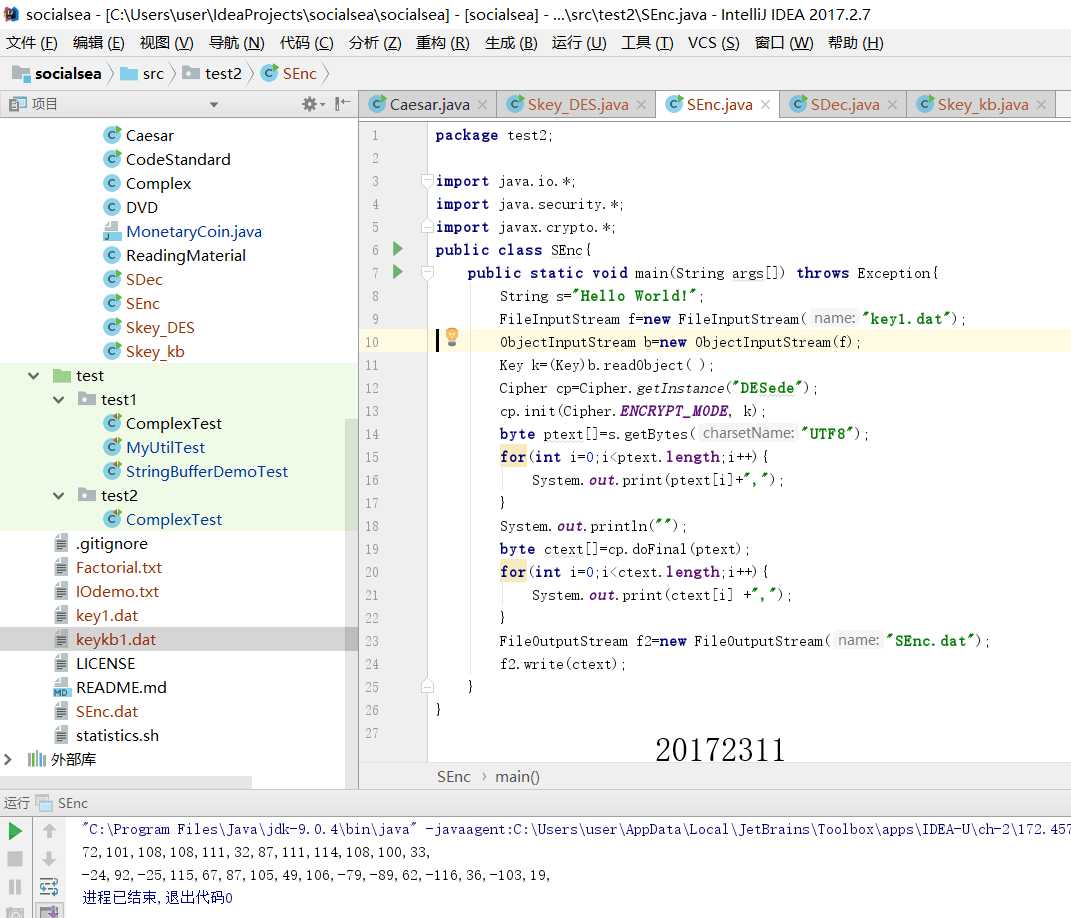Collapse the test folder
The width and height of the screenshot is (1071, 918).
pos(33,376)
